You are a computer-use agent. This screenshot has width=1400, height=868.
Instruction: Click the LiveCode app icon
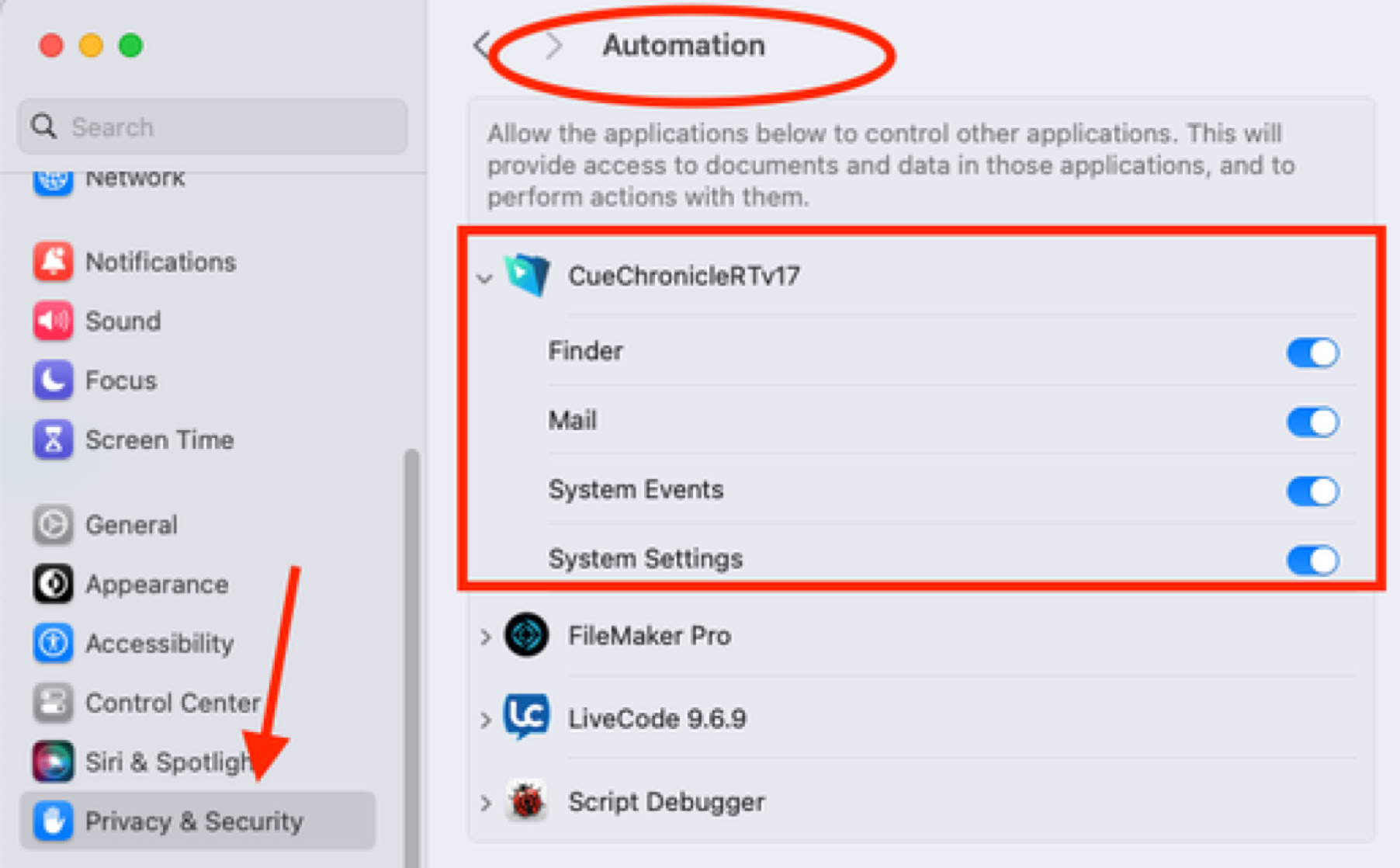(527, 717)
